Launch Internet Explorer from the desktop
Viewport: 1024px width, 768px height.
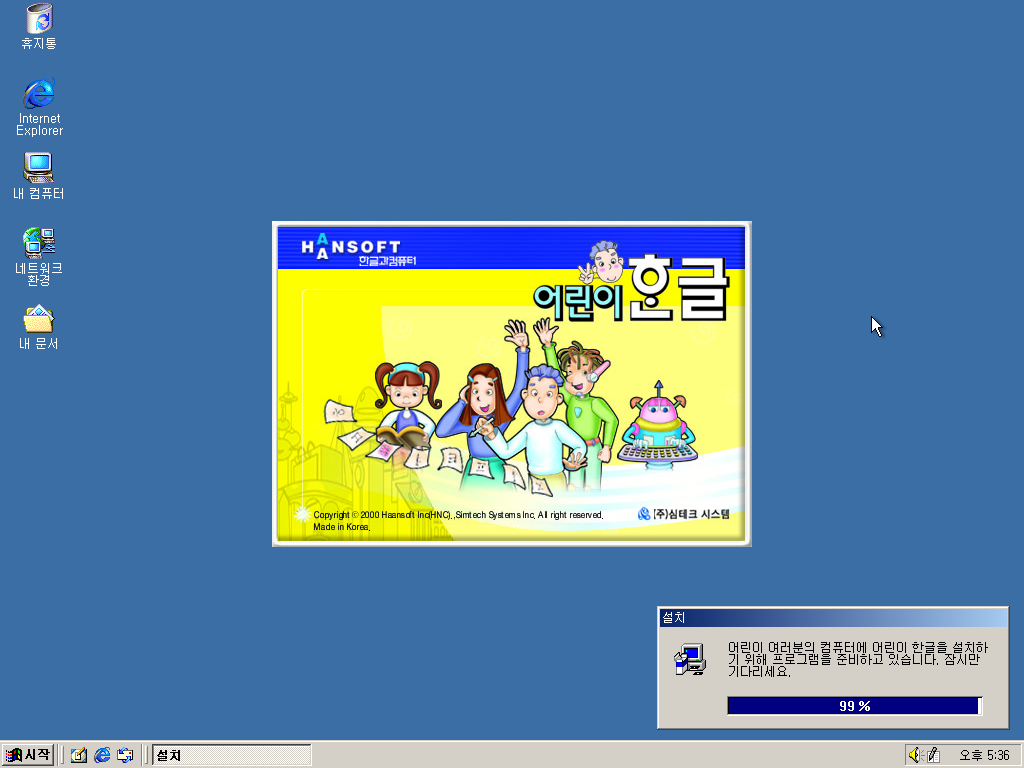coord(39,106)
